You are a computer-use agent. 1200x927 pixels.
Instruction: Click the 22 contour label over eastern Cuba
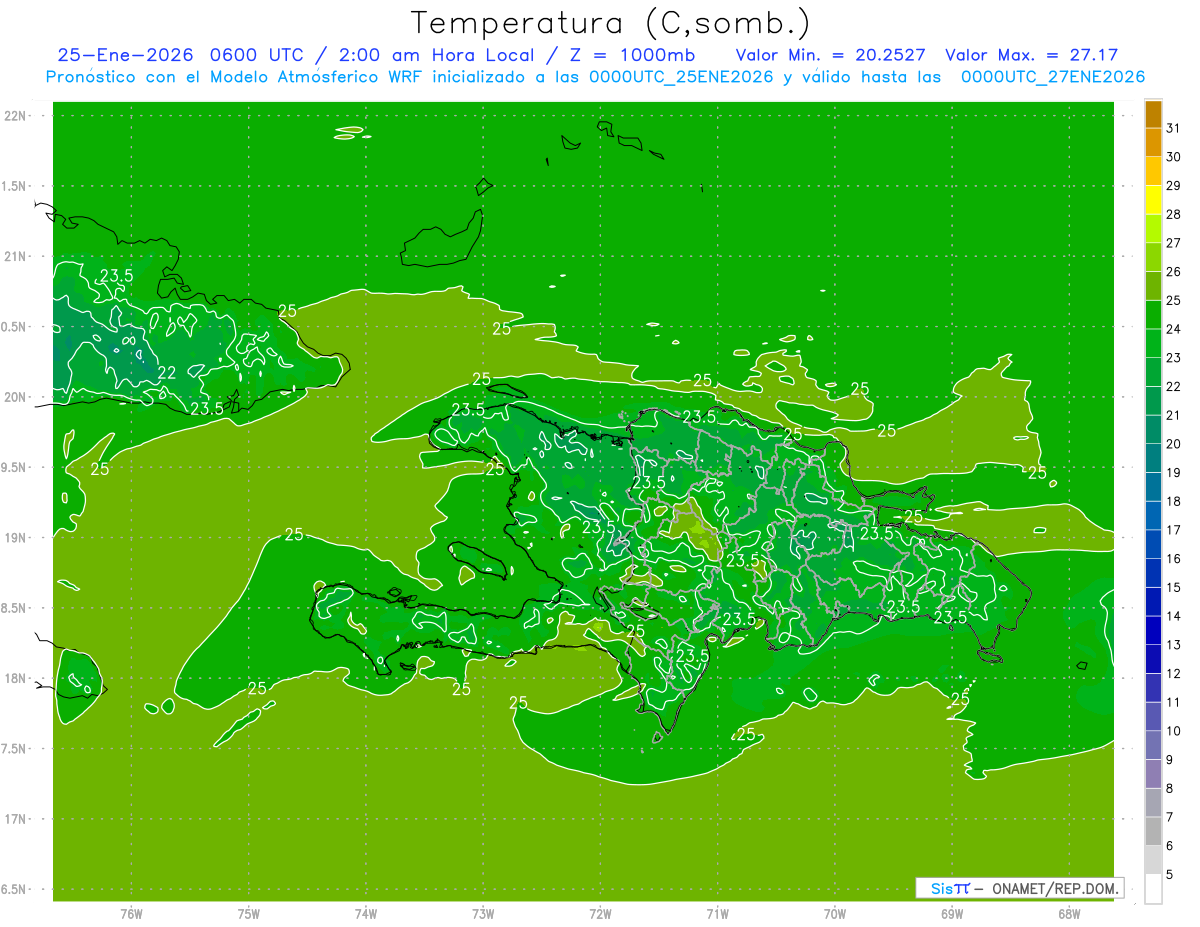click(167, 373)
